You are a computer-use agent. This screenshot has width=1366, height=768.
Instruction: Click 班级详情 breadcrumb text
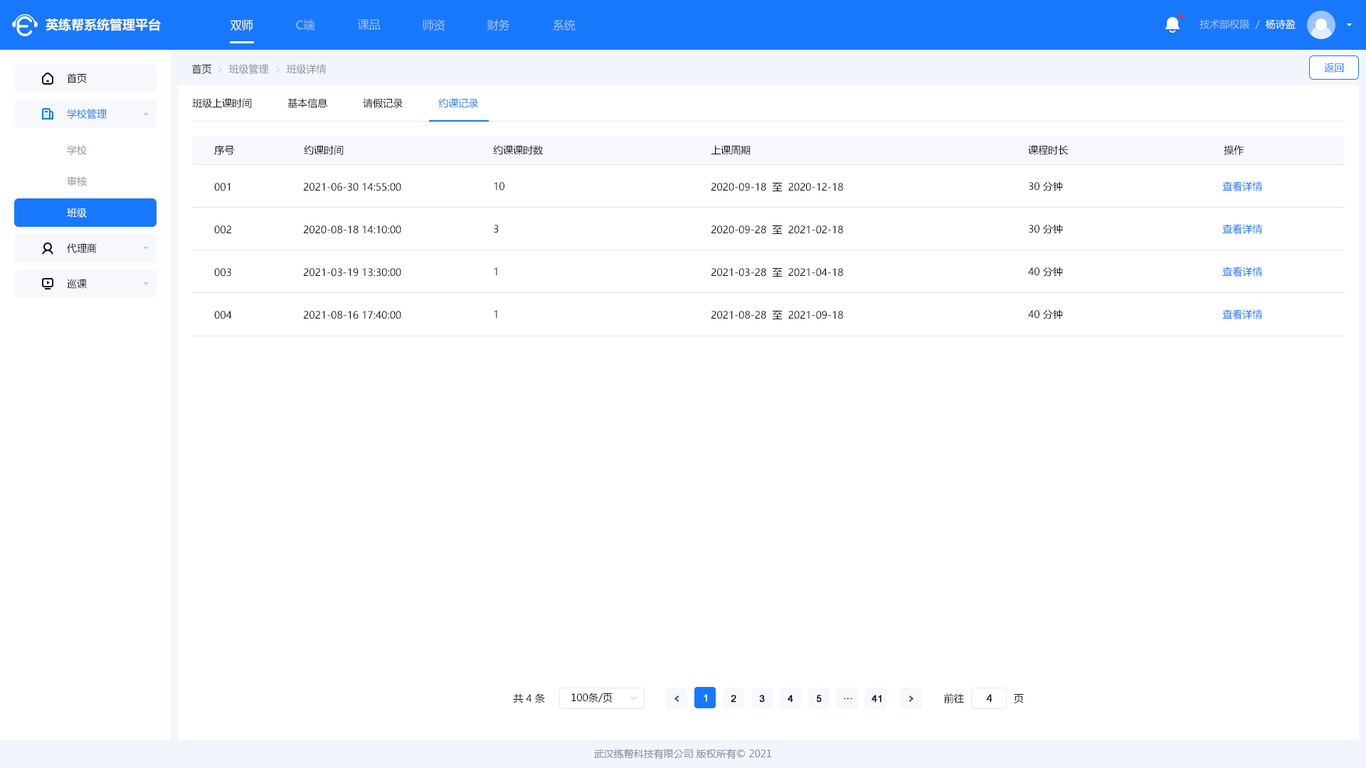pos(306,69)
